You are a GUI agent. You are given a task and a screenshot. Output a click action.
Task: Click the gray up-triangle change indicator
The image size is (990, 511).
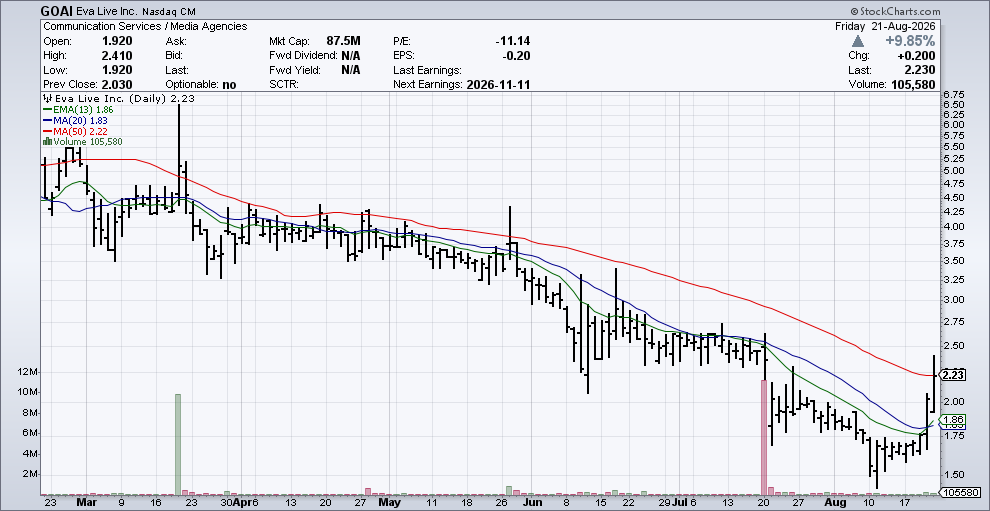[x=857, y=41]
